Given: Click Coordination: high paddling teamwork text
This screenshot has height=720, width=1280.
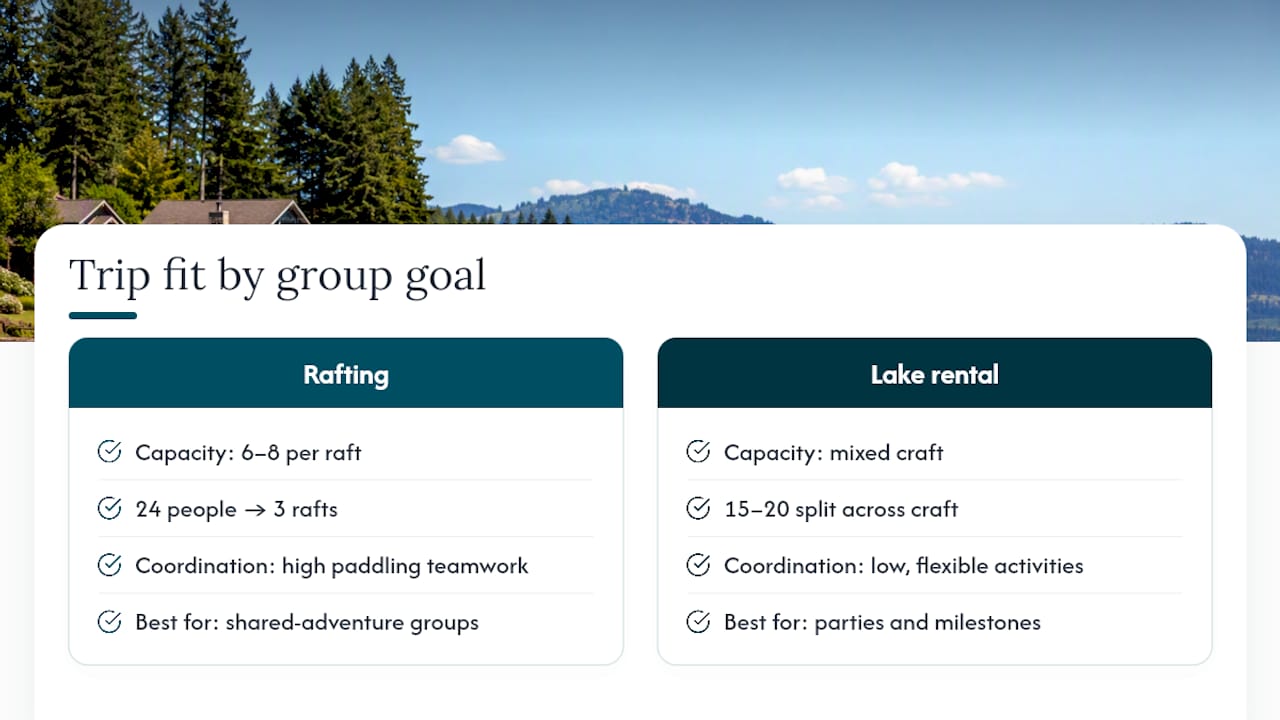Looking at the screenshot, I should 332,566.
